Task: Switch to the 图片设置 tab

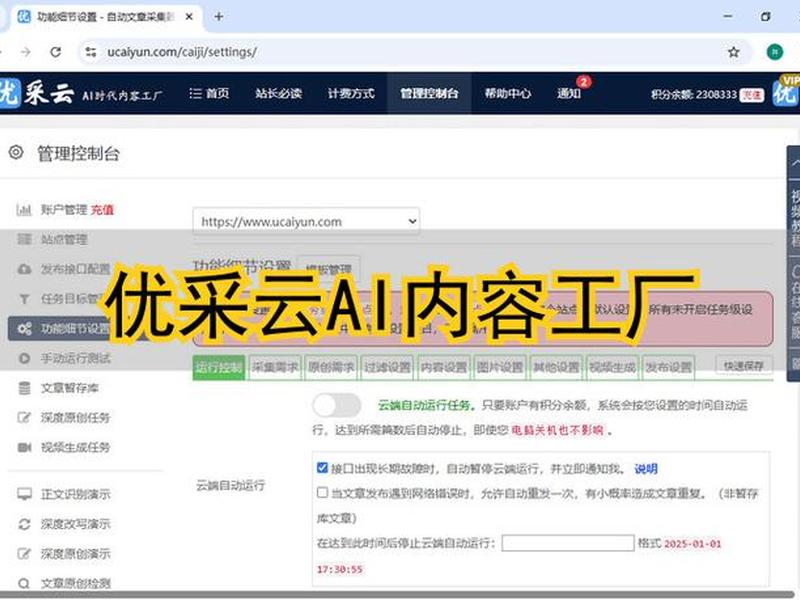Action: pyautogui.click(x=500, y=367)
